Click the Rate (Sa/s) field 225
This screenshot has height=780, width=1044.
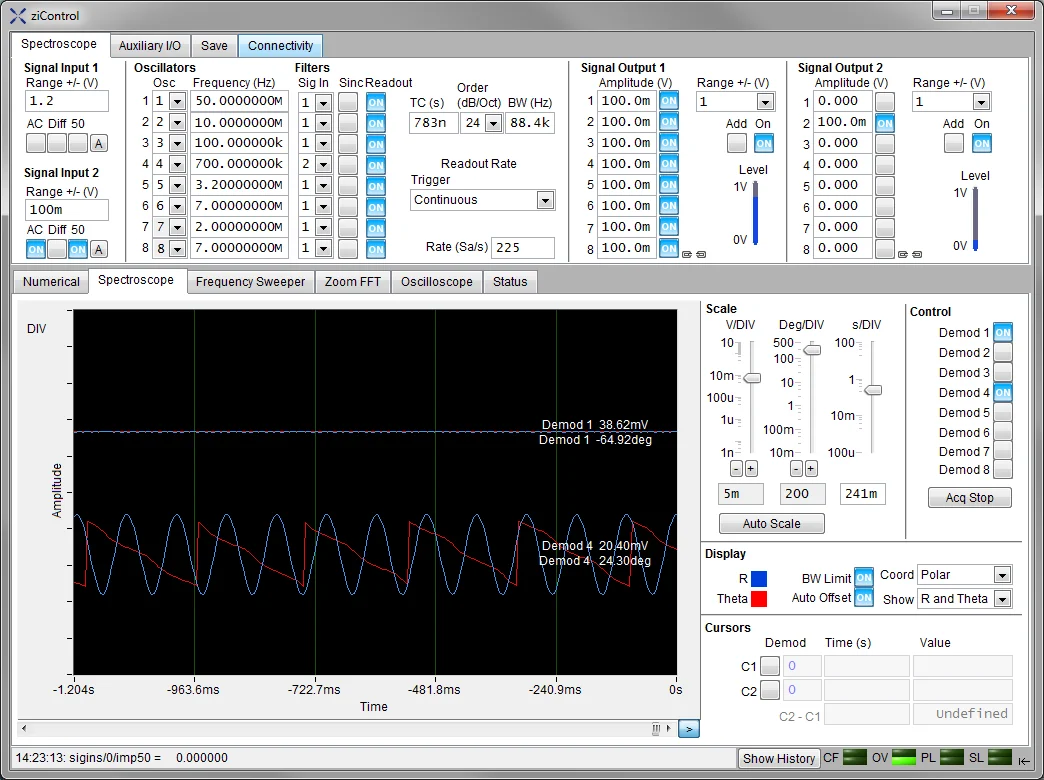pos(523,248)
